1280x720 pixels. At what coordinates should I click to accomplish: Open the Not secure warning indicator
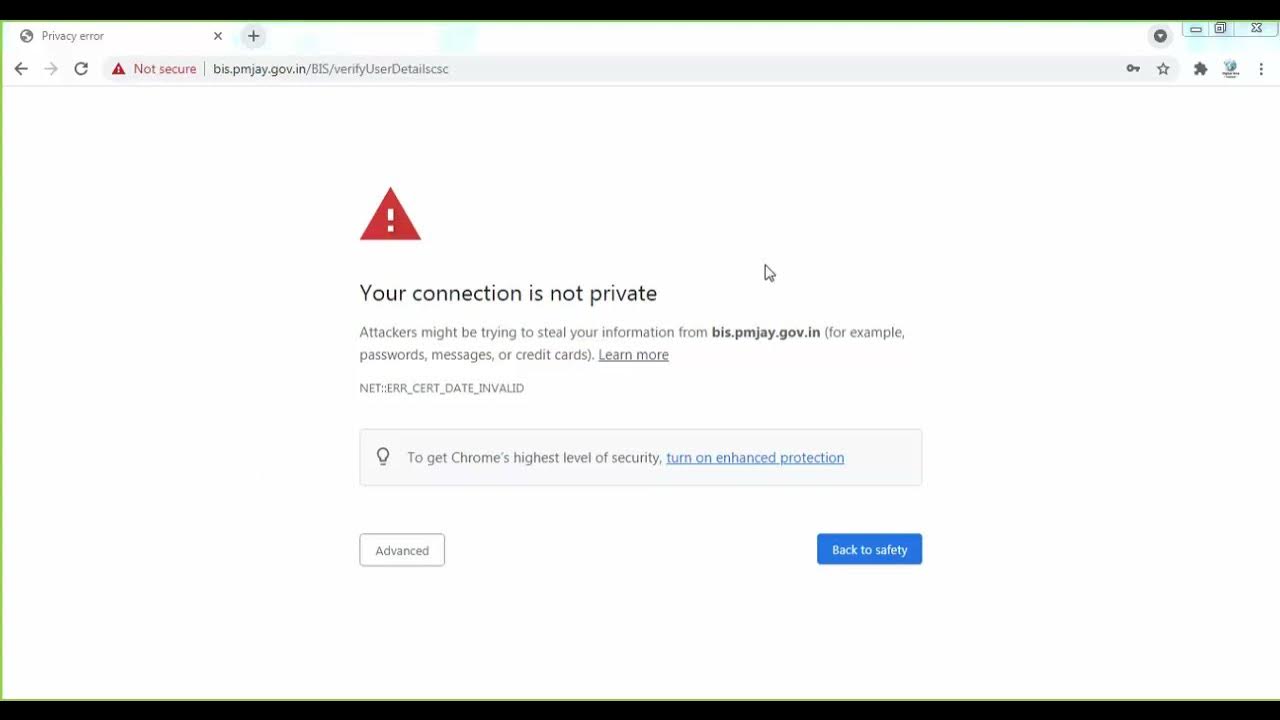click(x=154, y=69)
